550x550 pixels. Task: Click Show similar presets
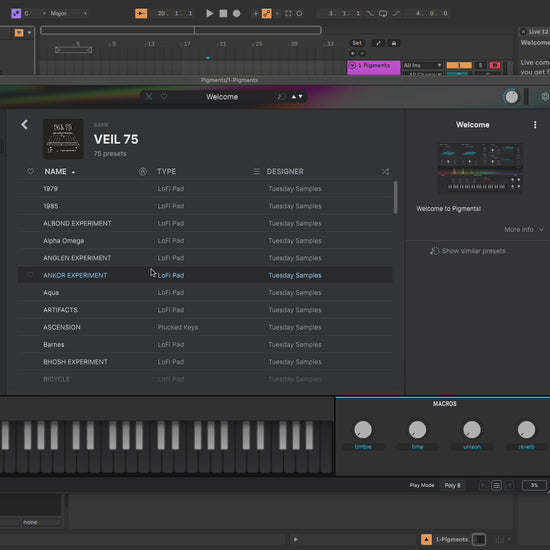tap(468, 251)
